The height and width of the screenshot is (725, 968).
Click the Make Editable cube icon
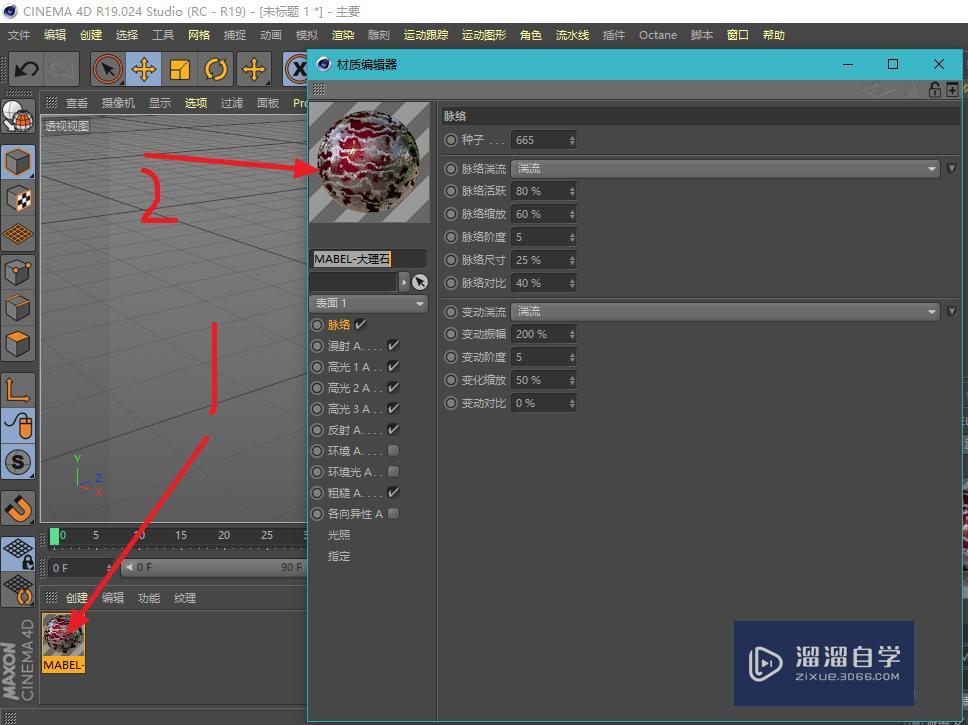click(18, 162)
